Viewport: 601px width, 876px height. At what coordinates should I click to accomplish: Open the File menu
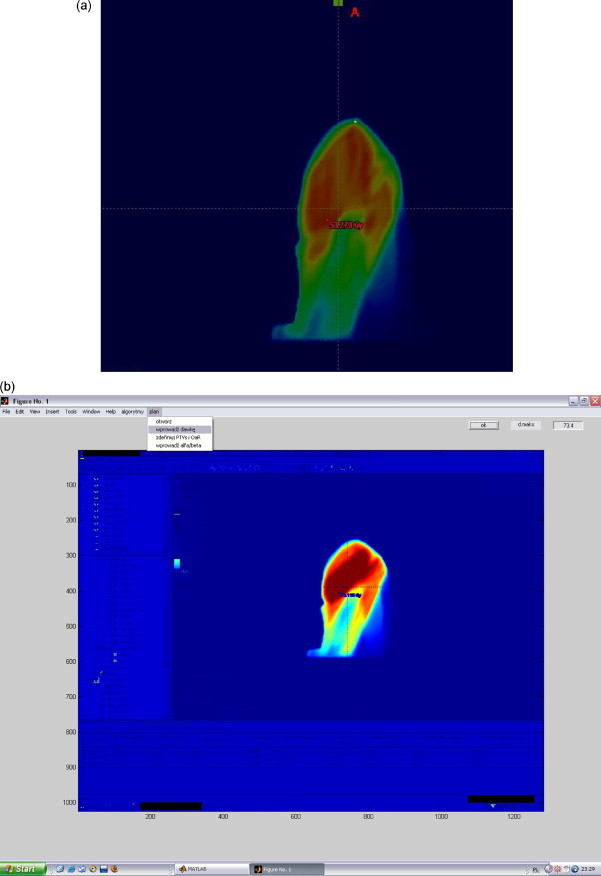click(x=6, y=412)
